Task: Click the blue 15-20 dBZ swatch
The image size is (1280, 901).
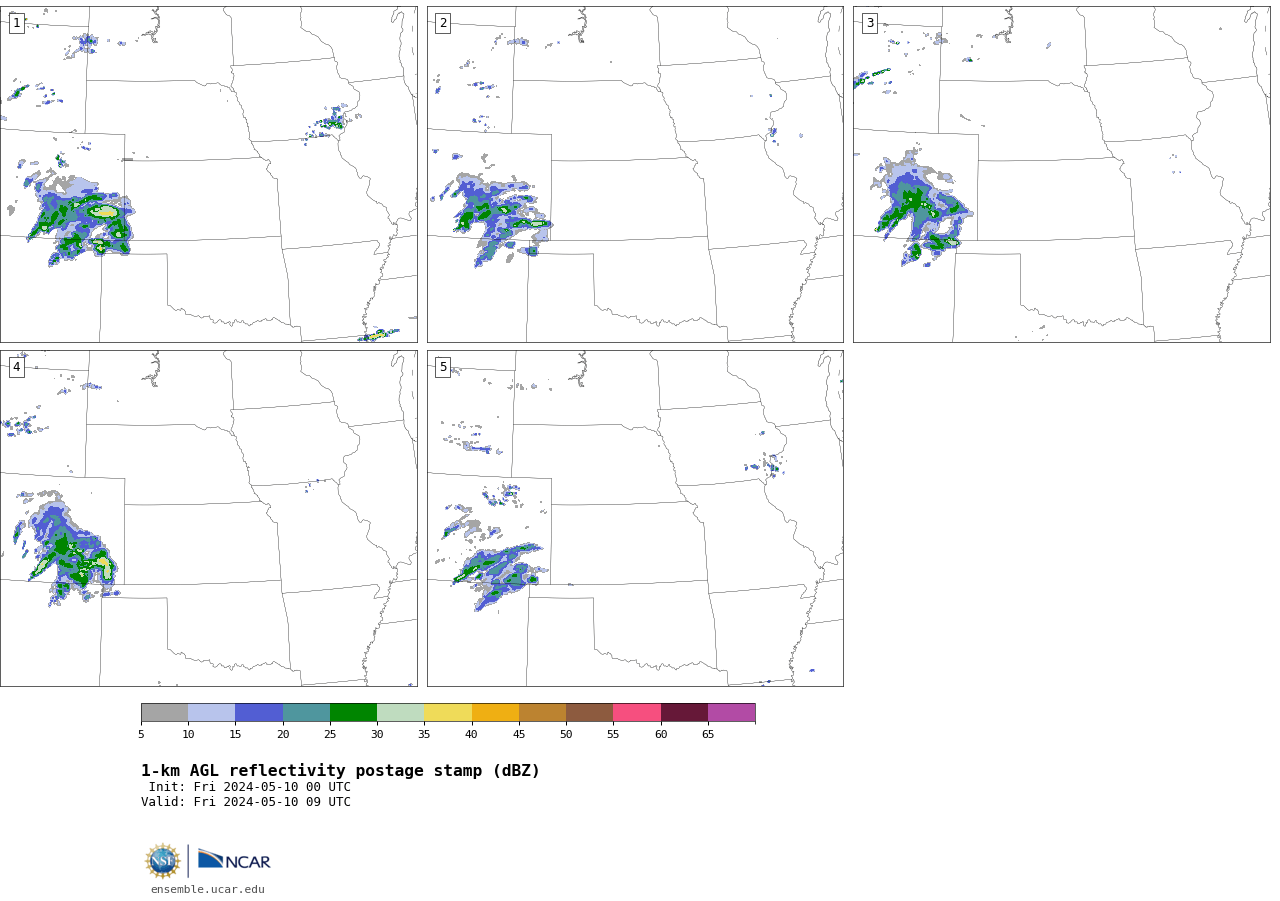Action: click(259, 713)
